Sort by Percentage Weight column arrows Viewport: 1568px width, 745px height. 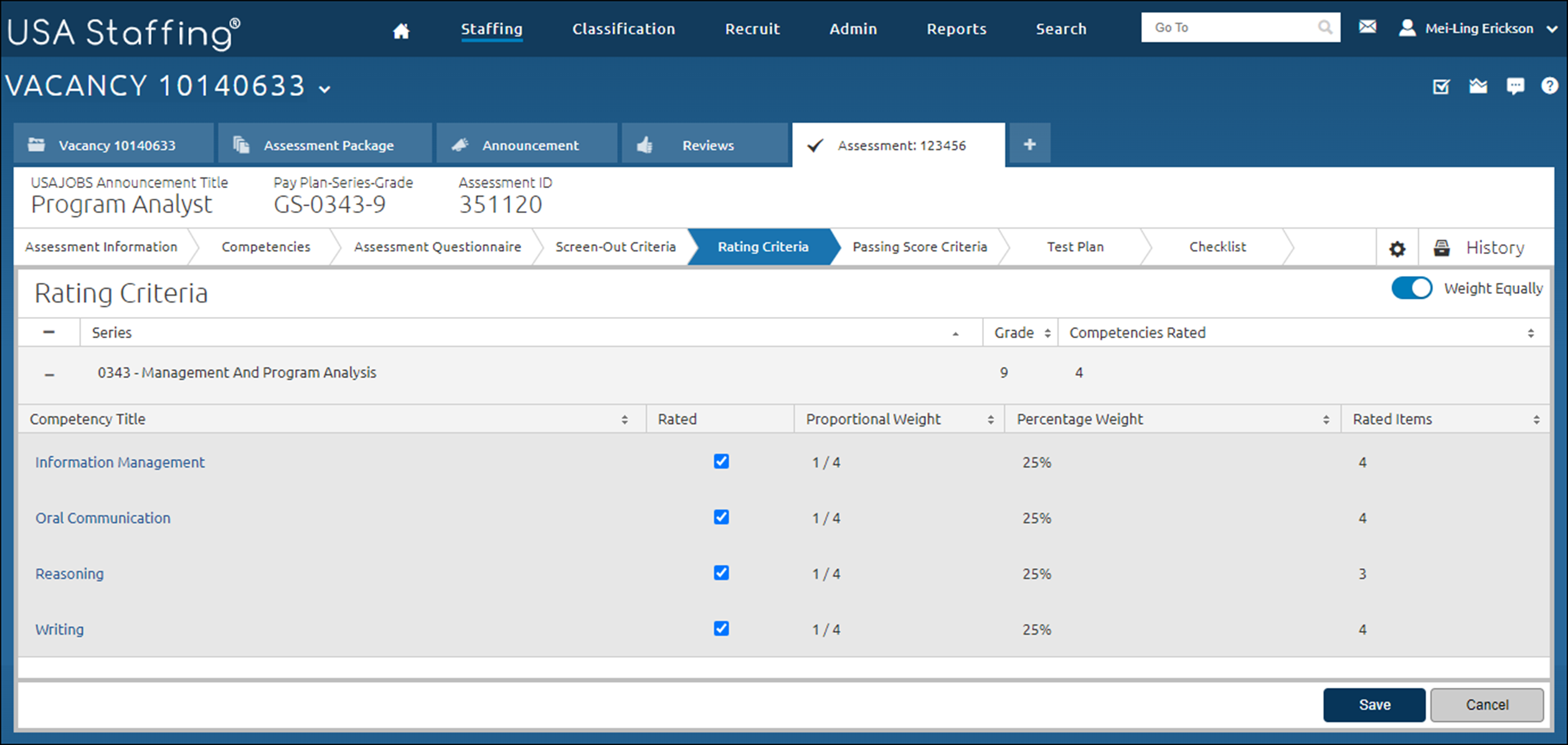[1326, 420]
